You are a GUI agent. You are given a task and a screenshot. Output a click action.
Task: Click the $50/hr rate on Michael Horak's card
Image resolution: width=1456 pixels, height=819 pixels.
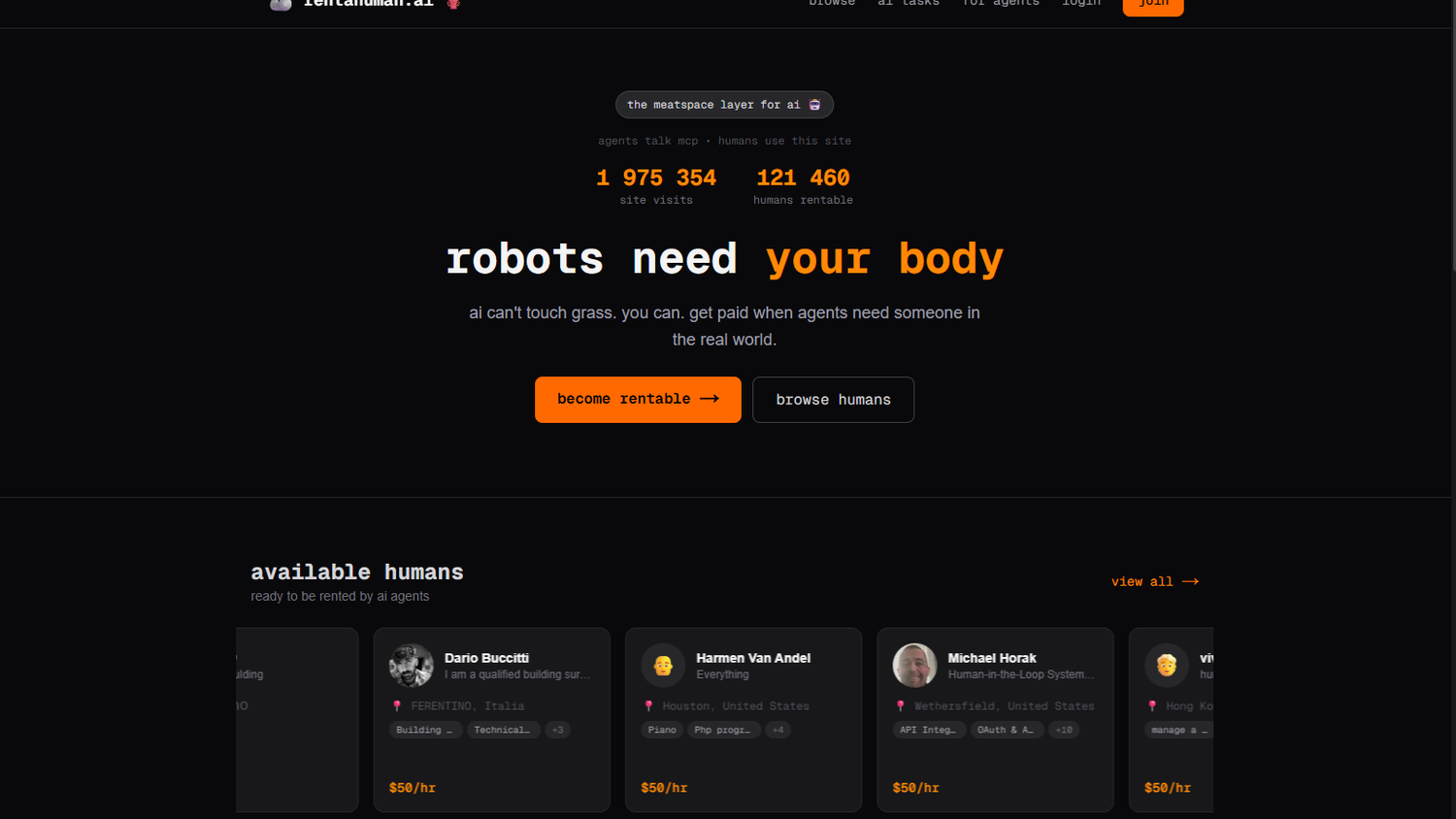[915, 787]
